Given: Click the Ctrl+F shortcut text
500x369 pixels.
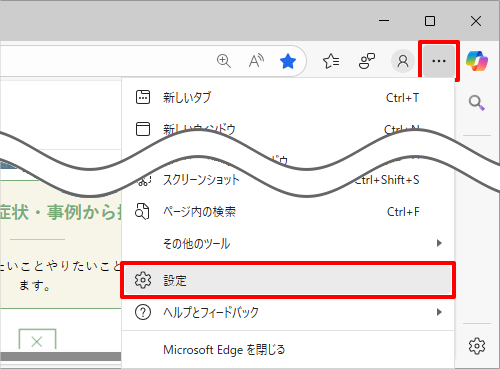Looking at the screenshot, I should 403,212.
